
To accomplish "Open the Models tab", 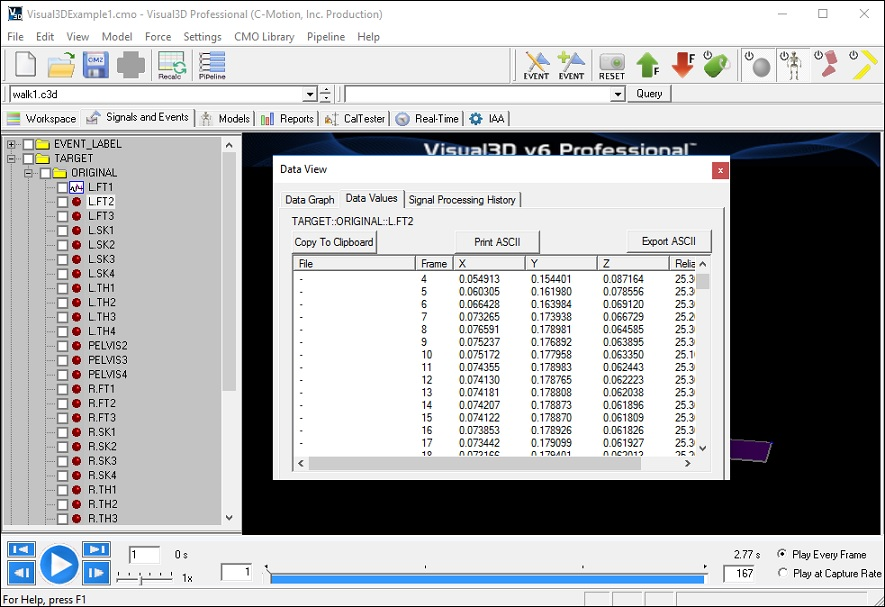I will click(226, 119).
